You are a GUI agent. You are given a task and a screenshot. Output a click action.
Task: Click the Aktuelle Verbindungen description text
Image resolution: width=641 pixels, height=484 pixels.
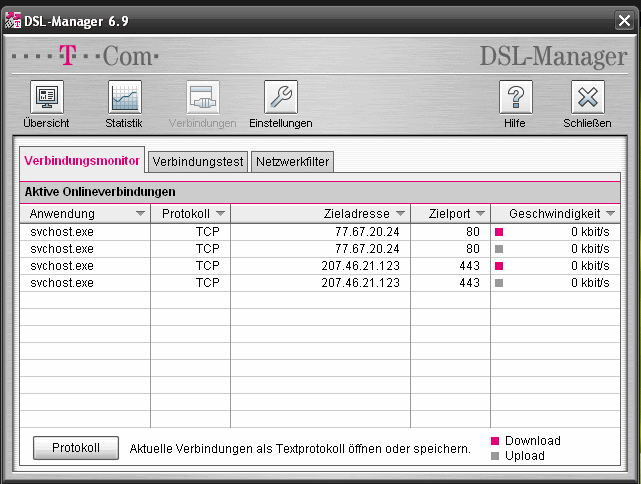[x=300, y=449]
